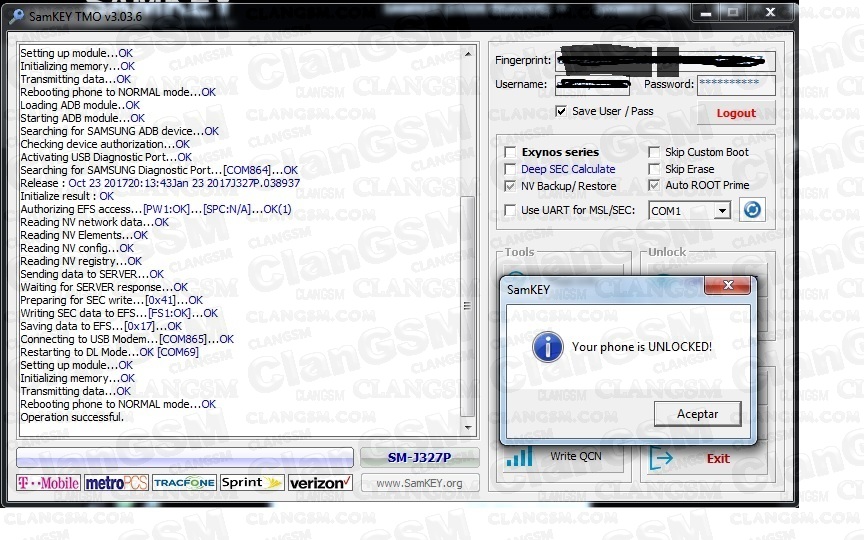Click 'Authorizing EFS access' log line
Screen dimensions: 864x540
156,209
